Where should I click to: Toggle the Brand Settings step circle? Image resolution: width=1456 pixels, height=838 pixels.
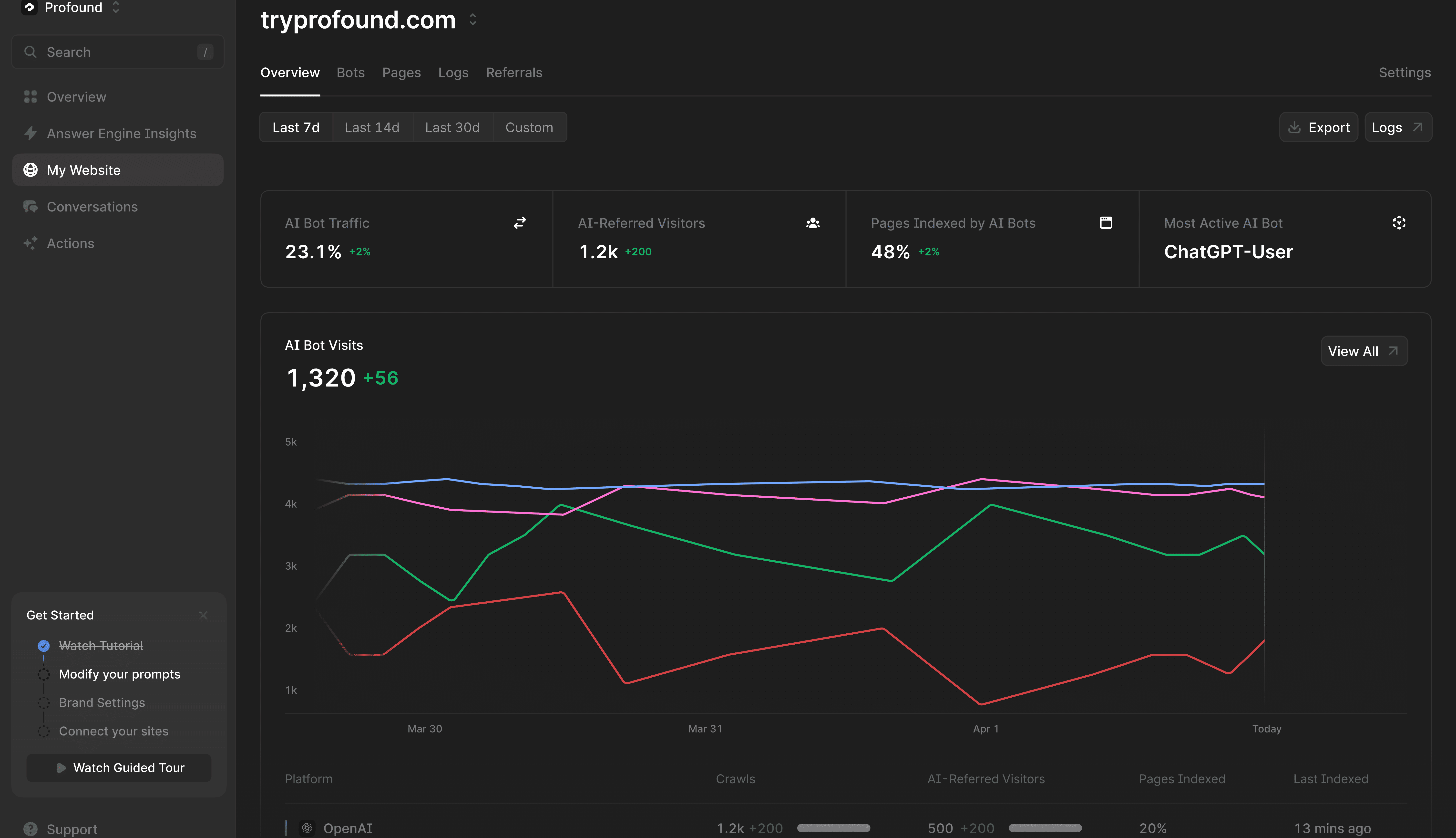(44, 703)
